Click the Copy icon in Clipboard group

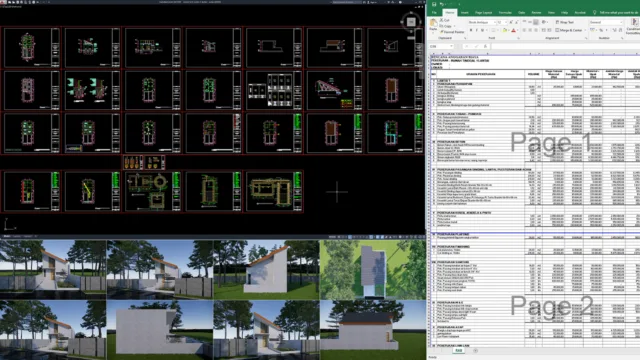442,26
